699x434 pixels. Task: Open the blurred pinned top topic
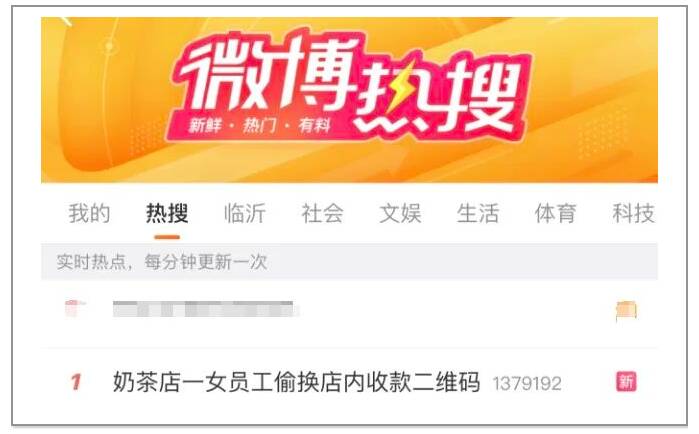204,309
